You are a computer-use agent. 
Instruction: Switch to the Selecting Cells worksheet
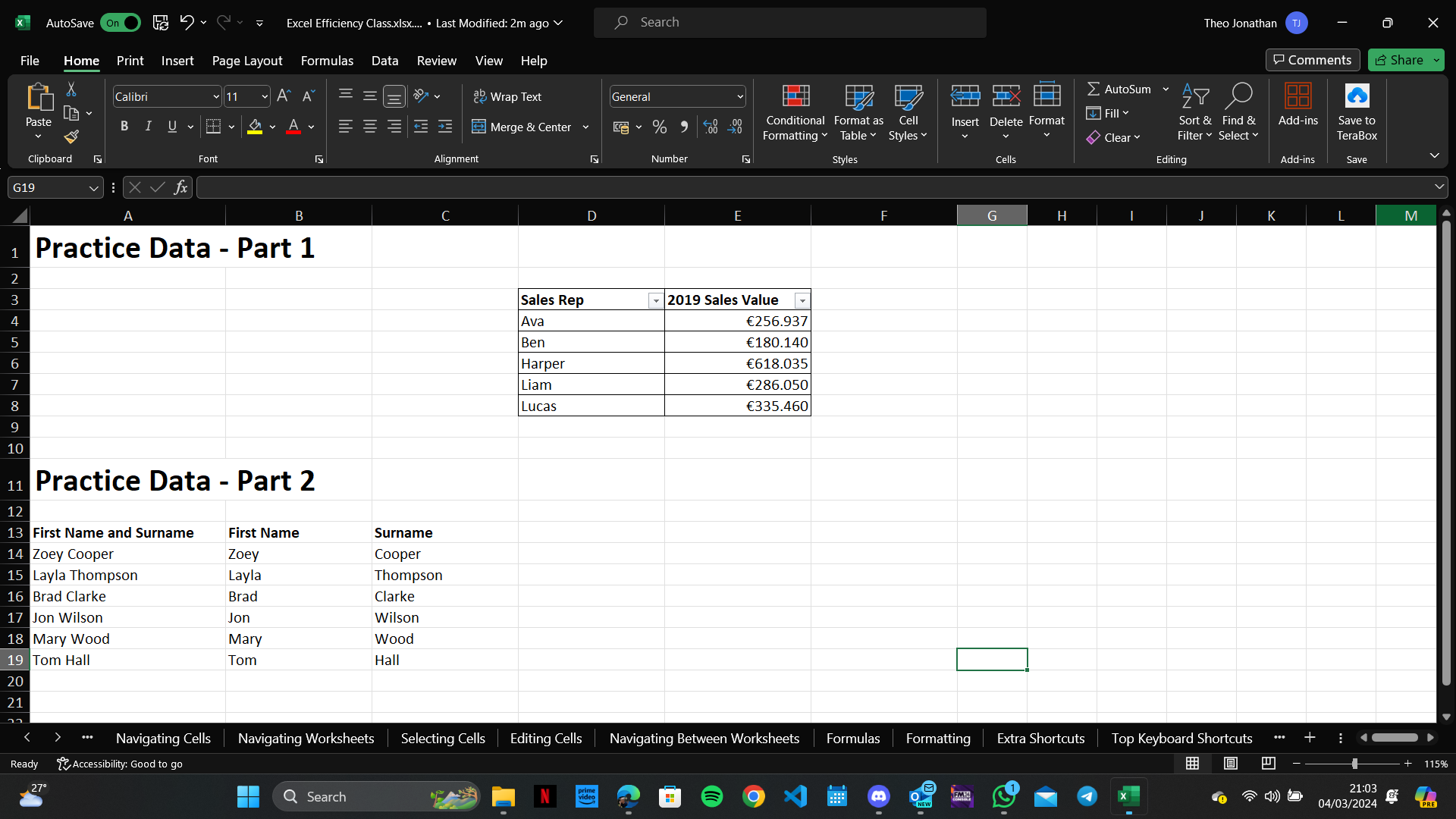click(x=443, y=739)
